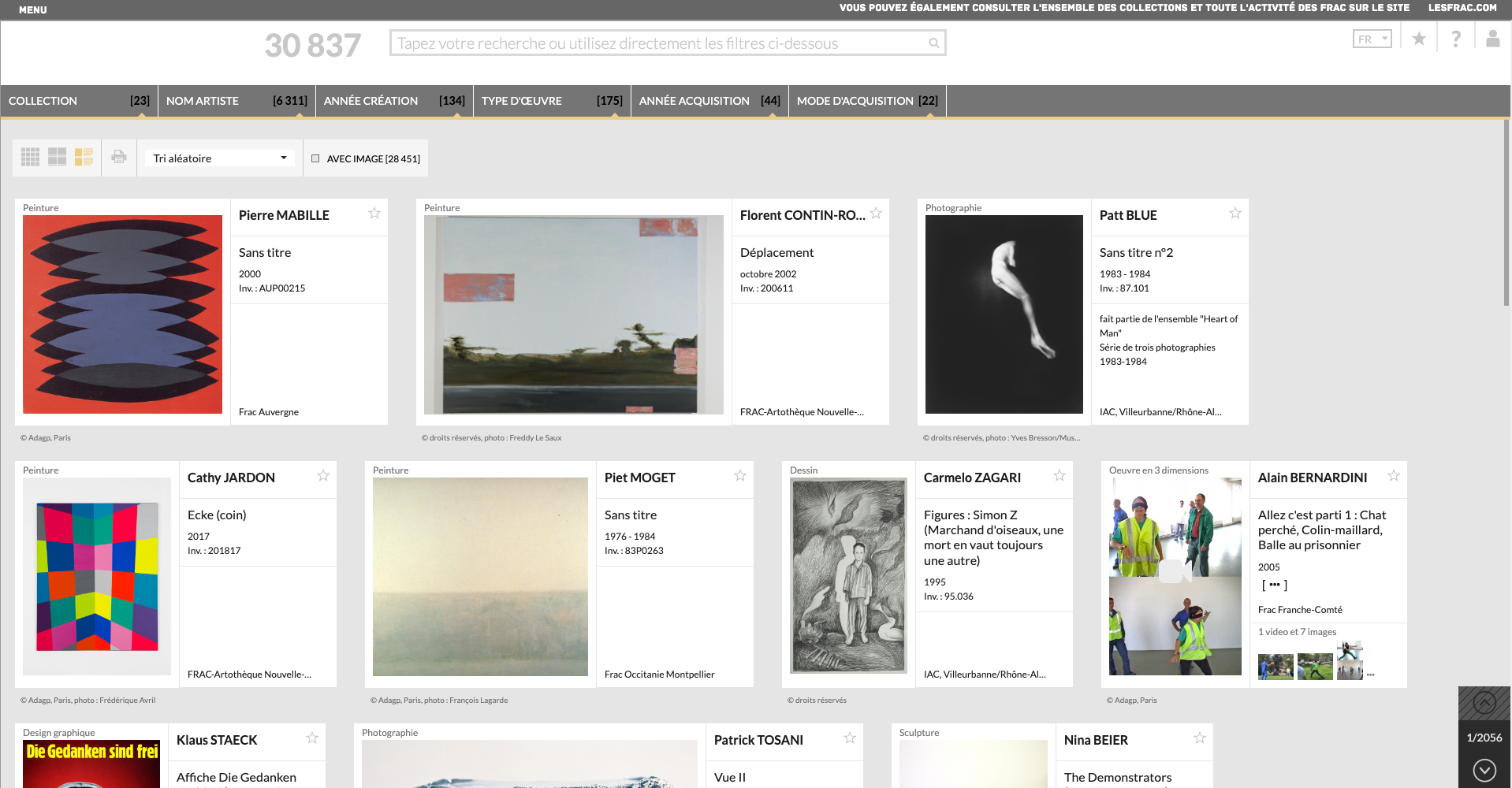Choose the yellow detailed list view icon

click(84, 158)
